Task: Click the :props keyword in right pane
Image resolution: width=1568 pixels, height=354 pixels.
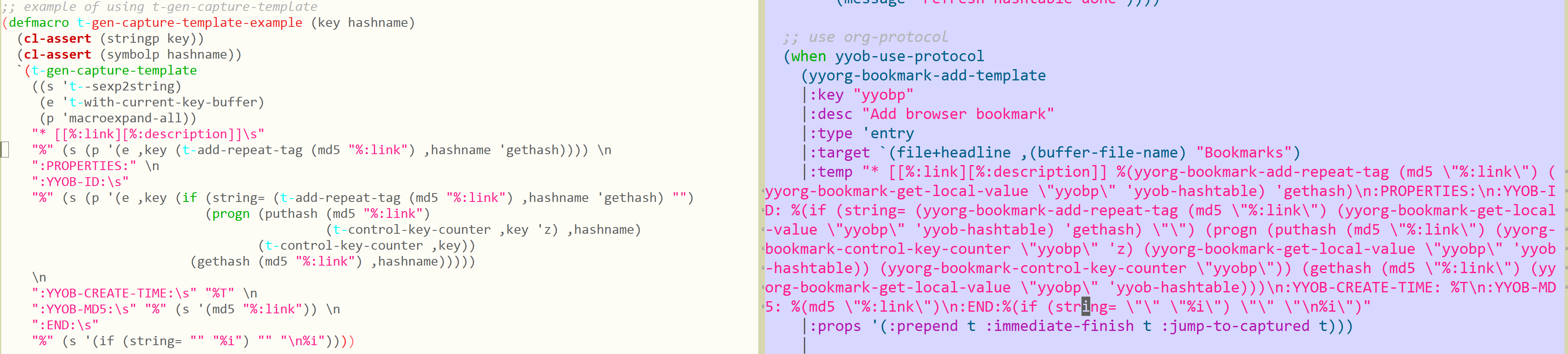Action: (834, 326)
